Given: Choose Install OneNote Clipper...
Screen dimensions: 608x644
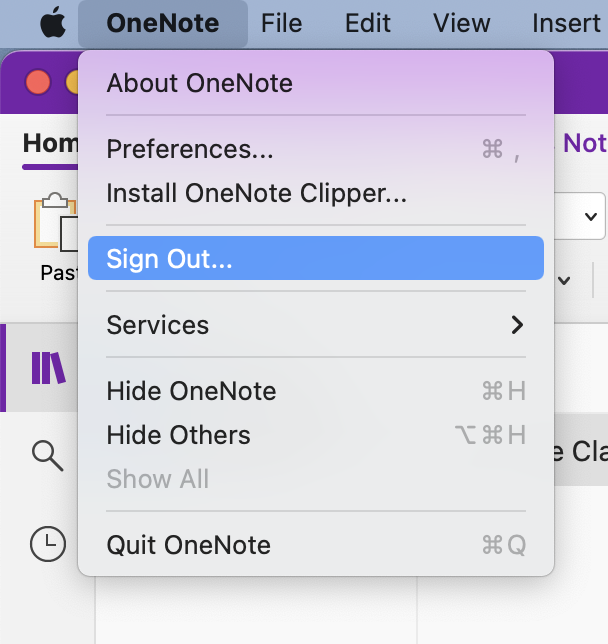Looking at the screenshot, I should 256,193.
